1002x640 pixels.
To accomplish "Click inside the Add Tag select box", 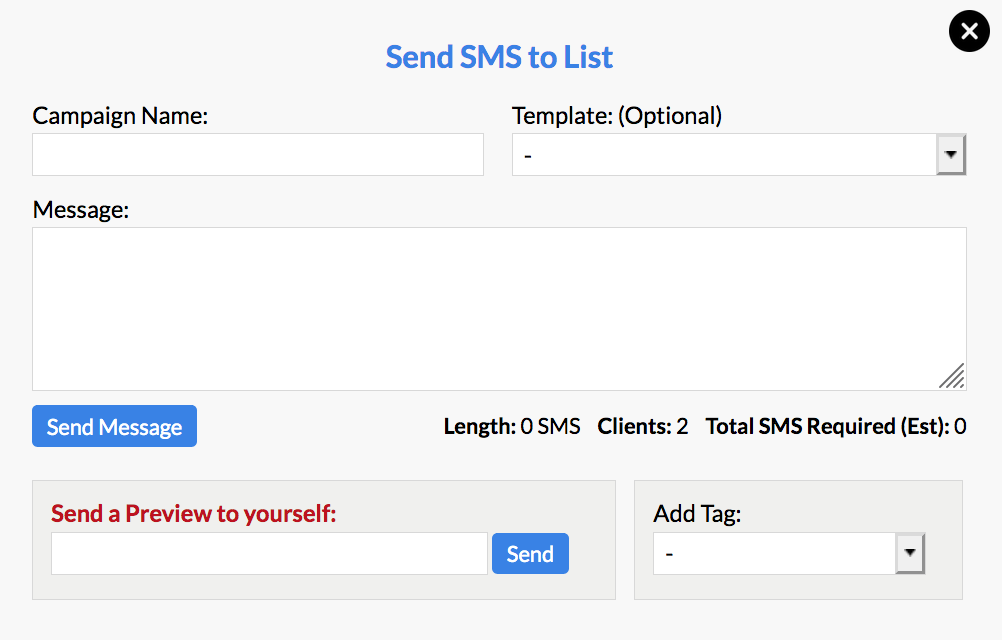I will pos(775,553).
